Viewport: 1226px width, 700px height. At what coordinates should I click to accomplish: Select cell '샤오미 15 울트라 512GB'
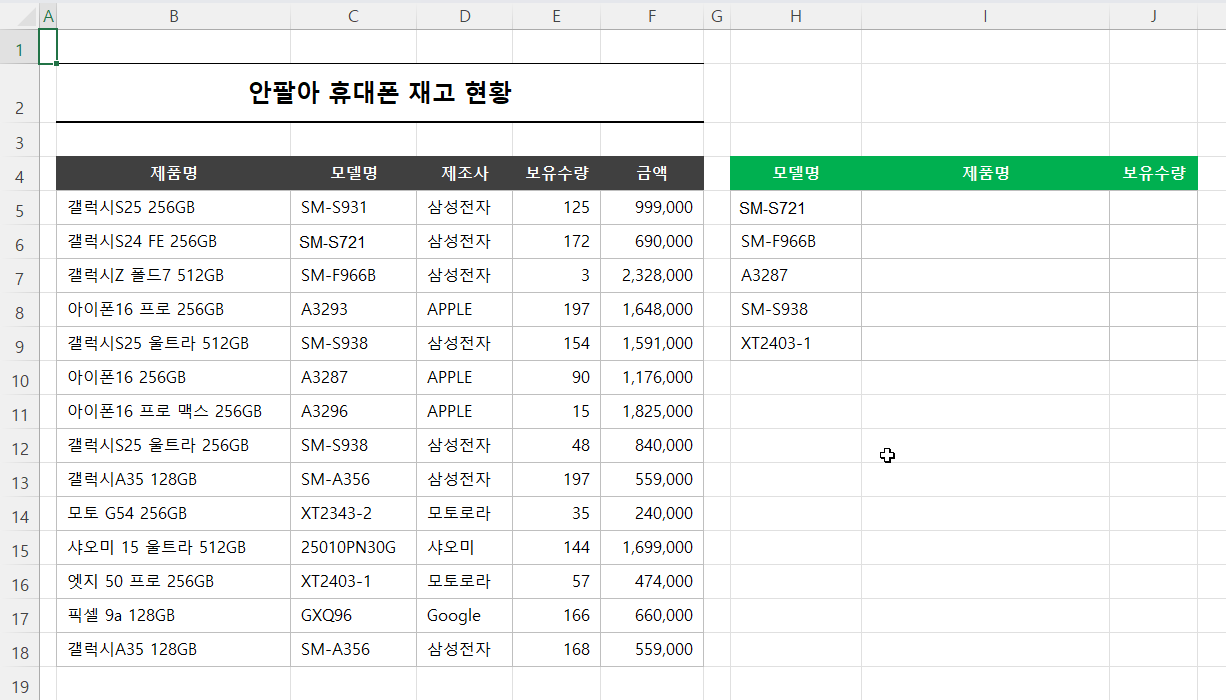coord(174,548)
